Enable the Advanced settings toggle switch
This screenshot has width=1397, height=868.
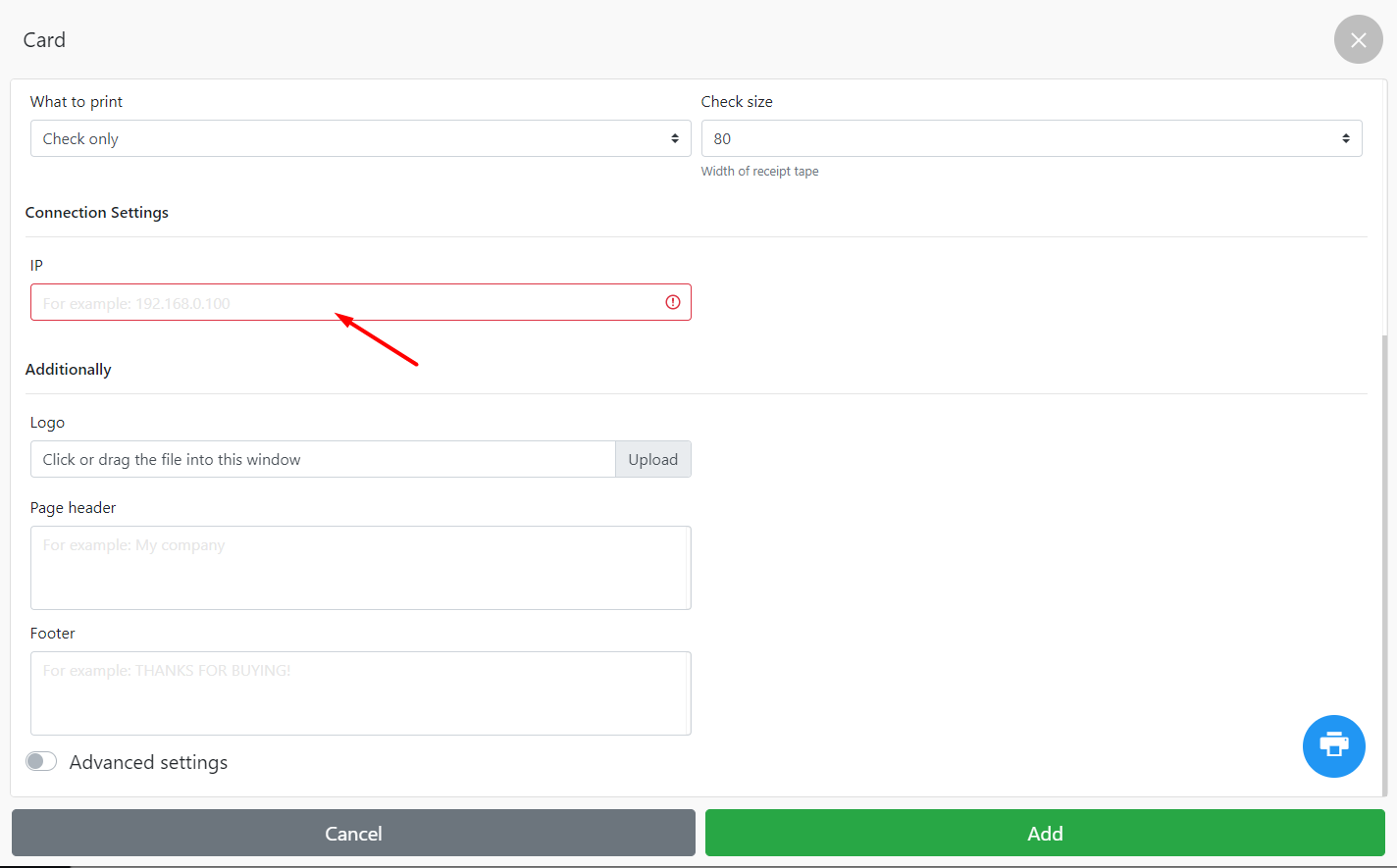(x=41, y=762)
